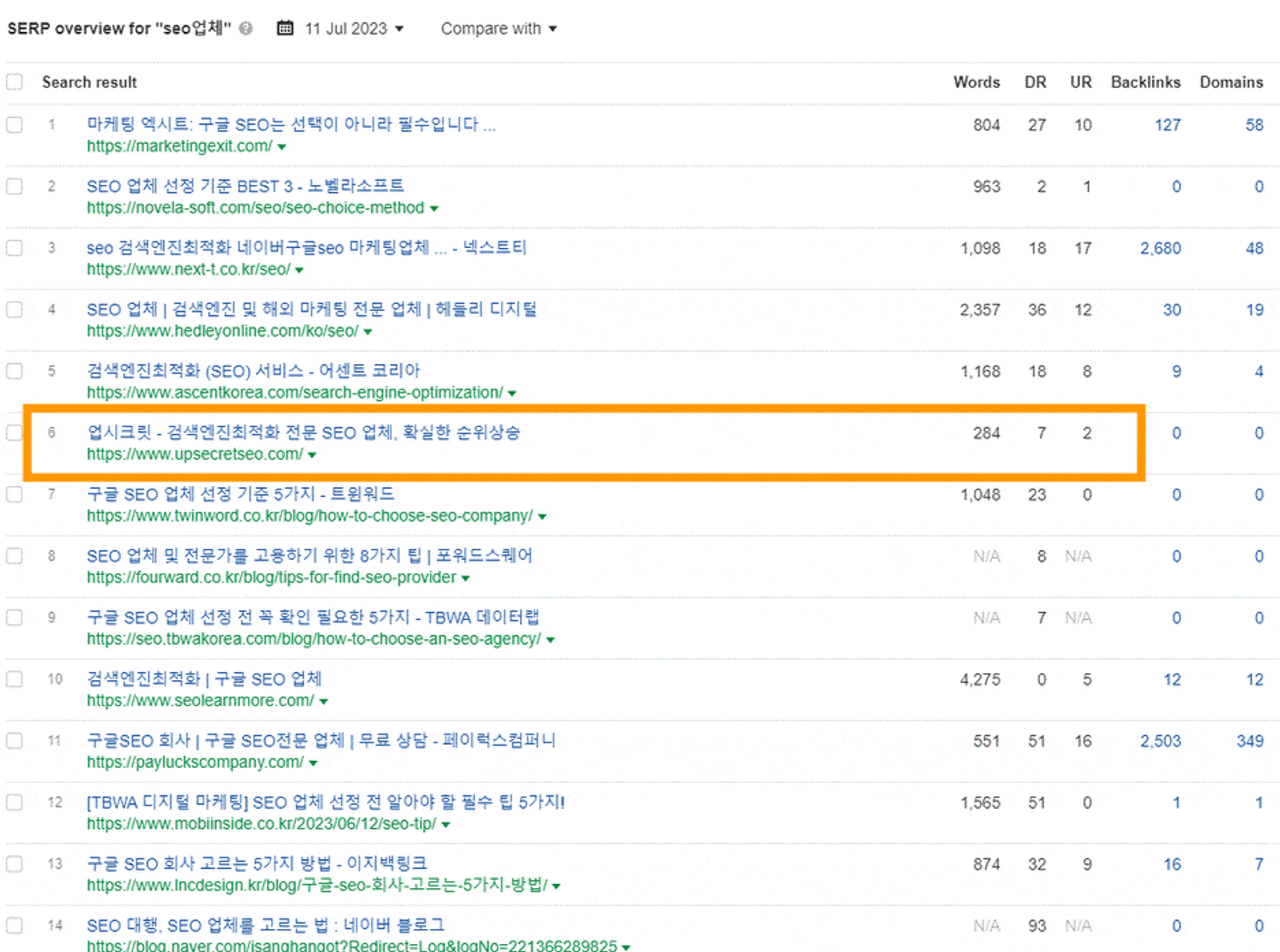1280x952 pixels.
Task: Open the 포워드스퀘어 result title link
Action: pyautogui.click(x=310, y=555)
